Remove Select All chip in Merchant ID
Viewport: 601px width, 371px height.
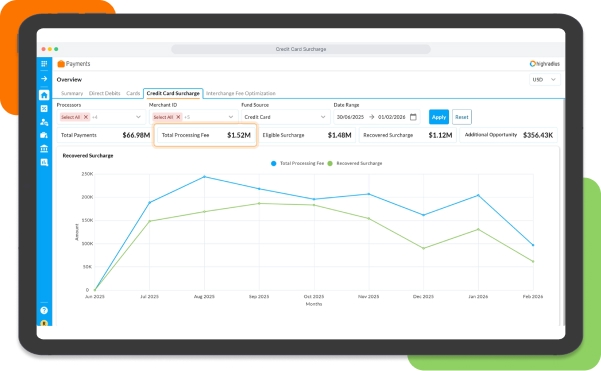178,117
